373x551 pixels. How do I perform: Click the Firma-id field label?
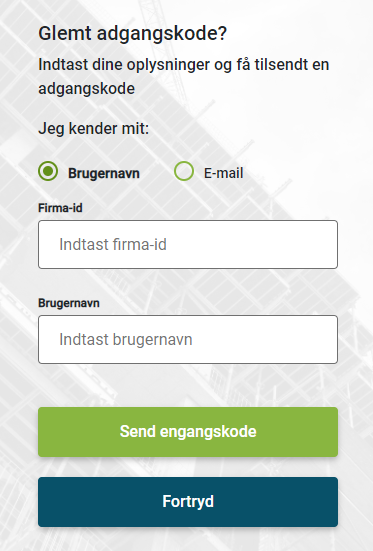click(x=60, y=208)
